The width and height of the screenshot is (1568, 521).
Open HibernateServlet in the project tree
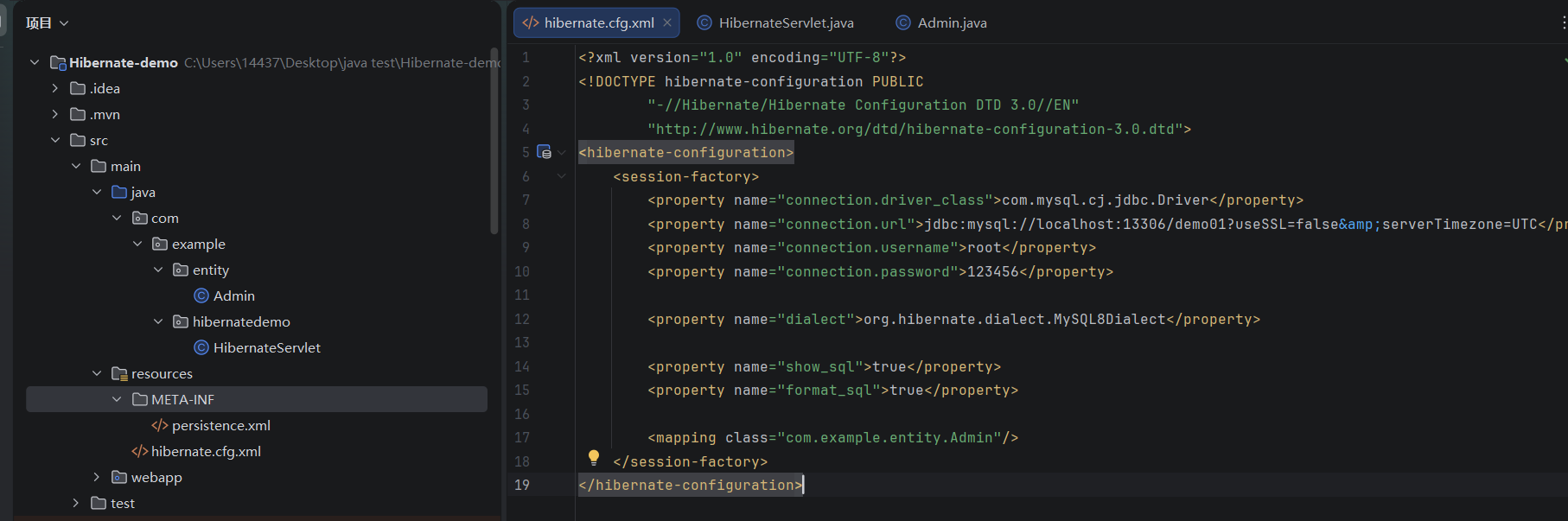[x=267, y=347]
